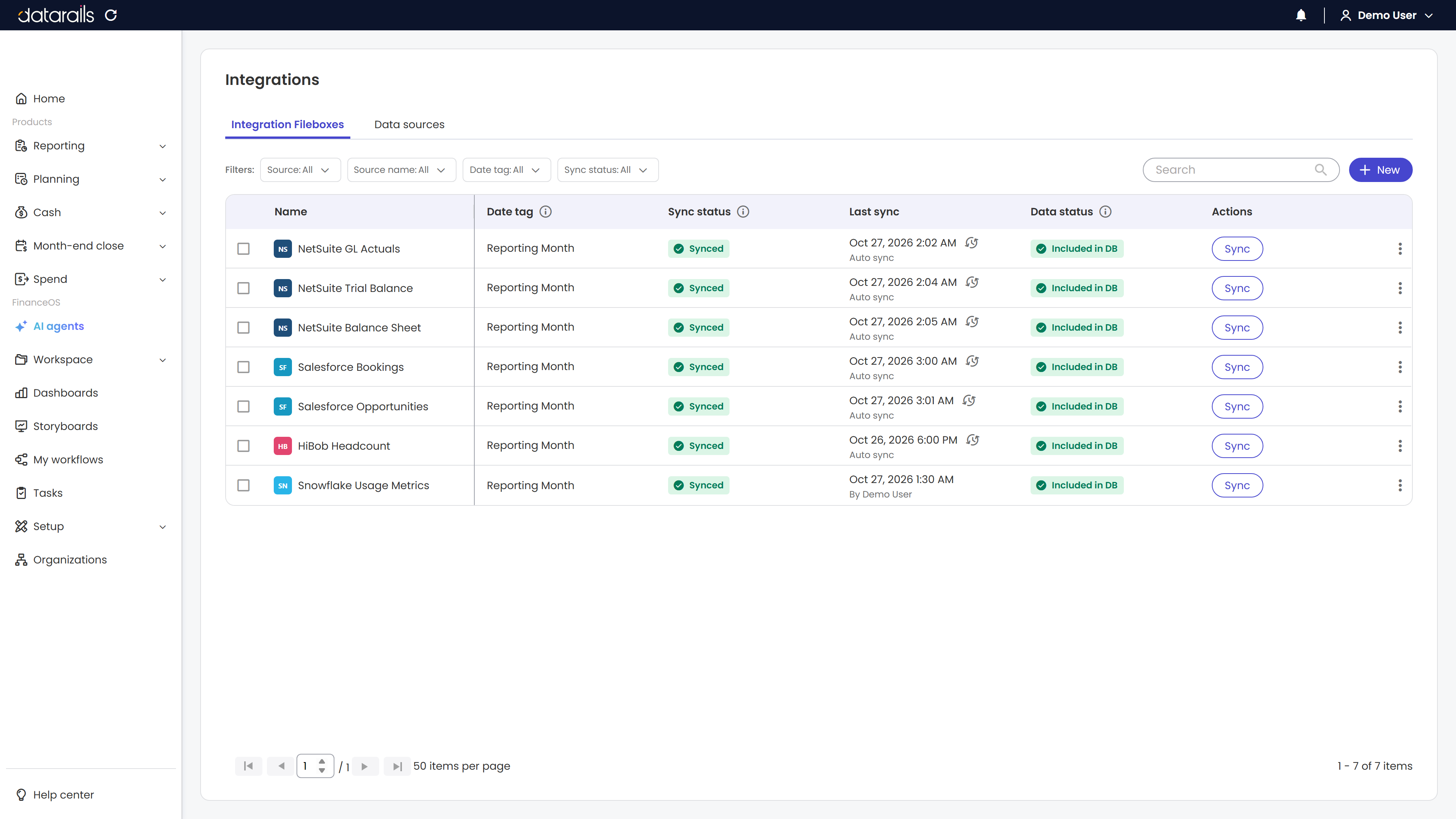Viewport: 1456px width, 819px height.
Task: Select the Salesforce Bookings checkbox
Action: point(243,367)
